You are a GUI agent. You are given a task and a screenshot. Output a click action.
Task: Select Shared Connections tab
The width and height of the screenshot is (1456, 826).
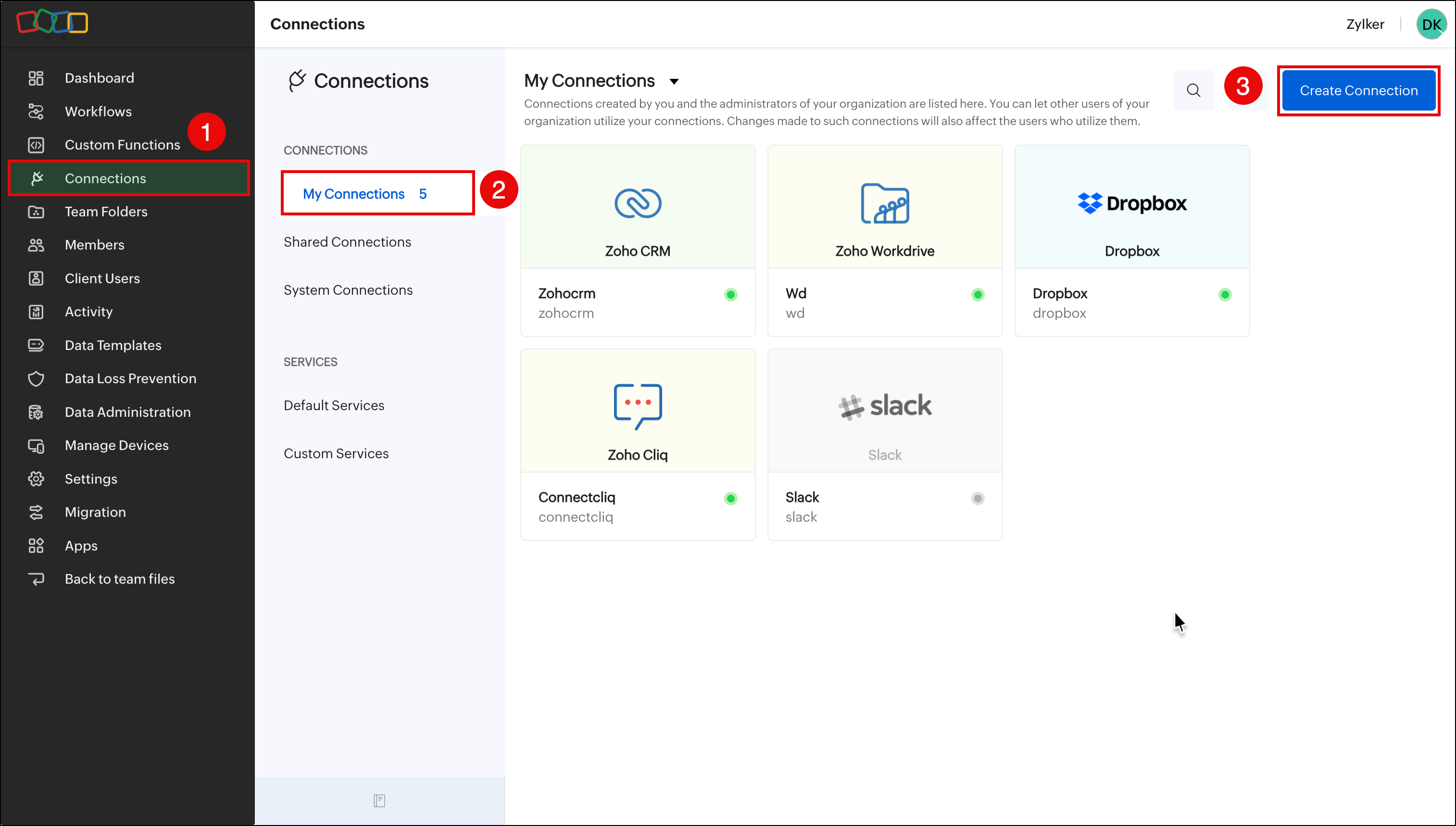click(x=347, y=242)
